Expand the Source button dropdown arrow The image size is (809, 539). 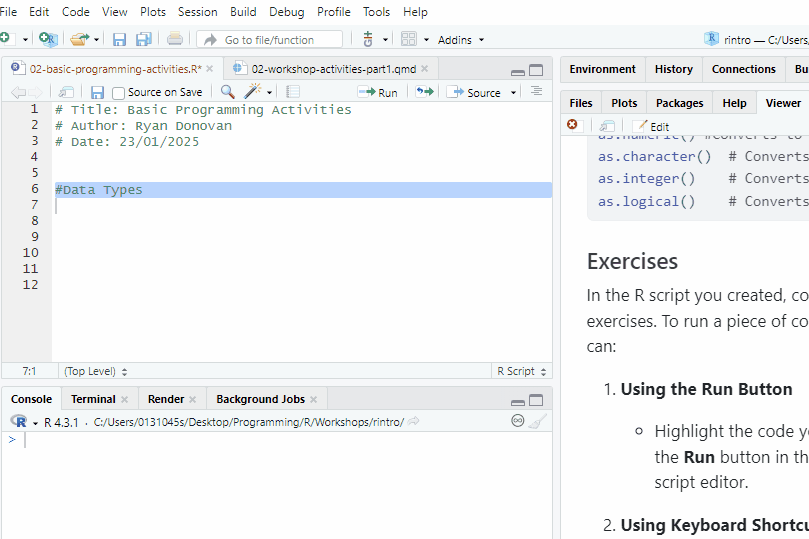pyautogui.click(x=514, y=92)
